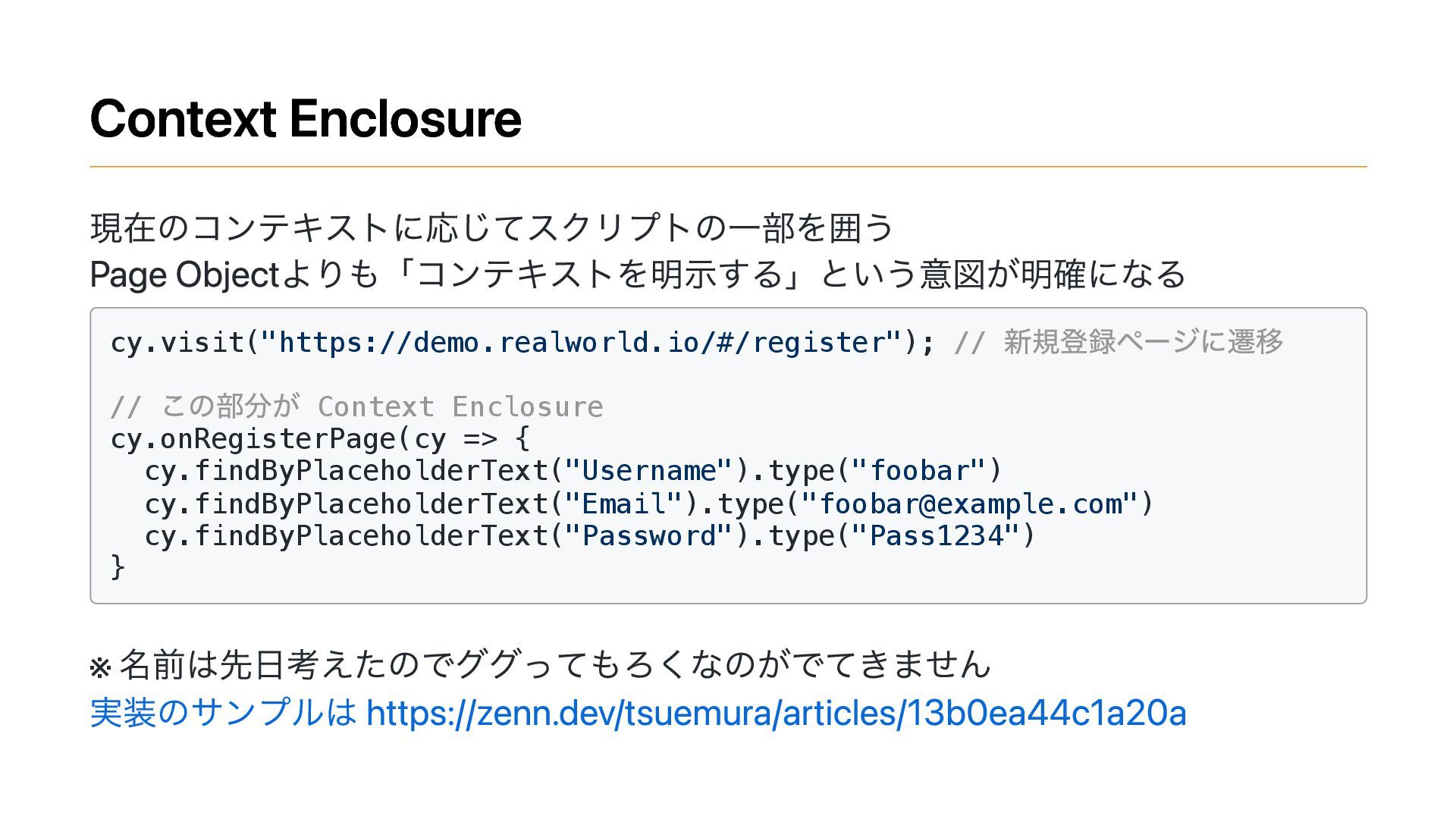Click the "Email" placeholder string in code
This screenshot has width=1456, height=819.
pos(623,504)
